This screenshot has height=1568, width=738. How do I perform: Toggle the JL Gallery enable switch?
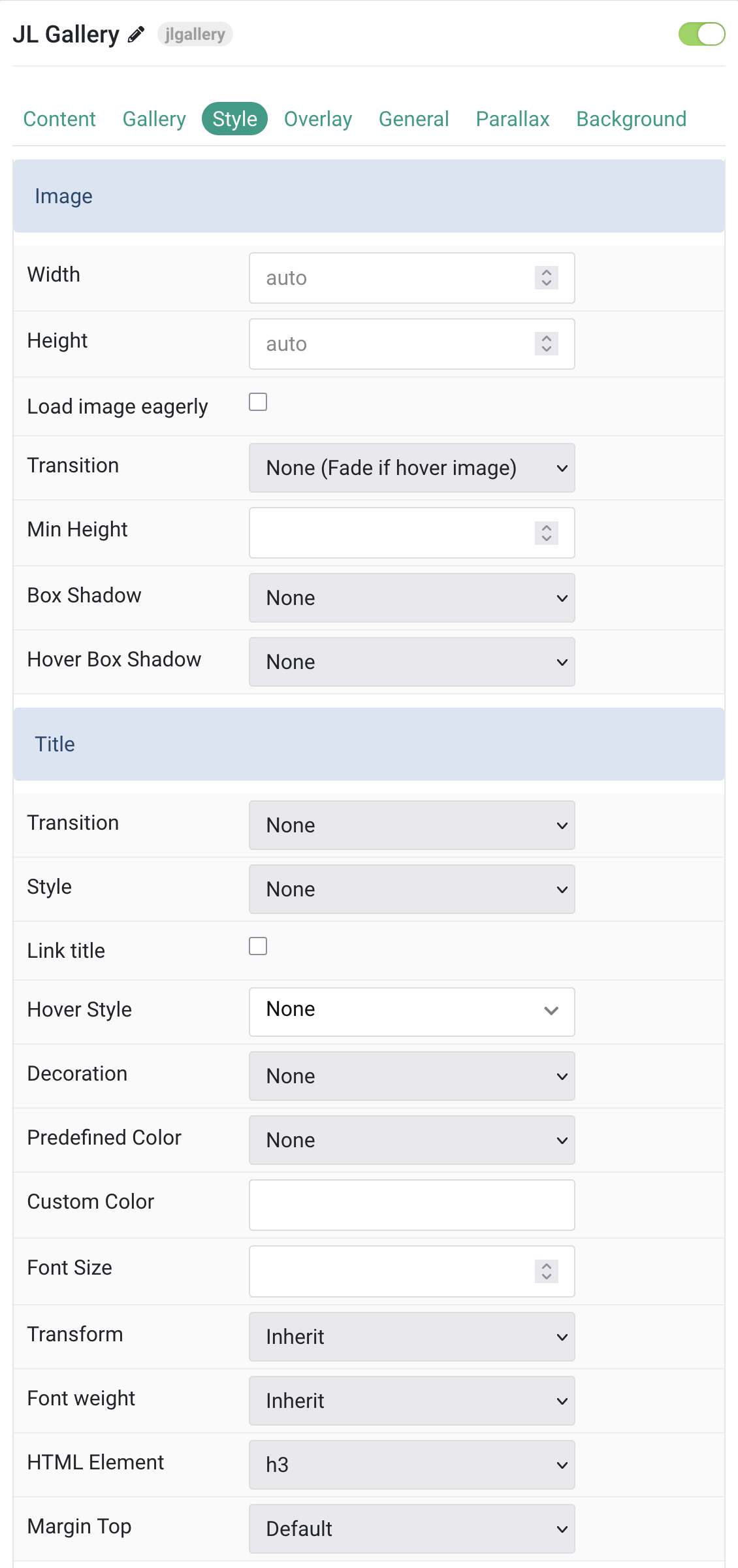tap(702, 34)
